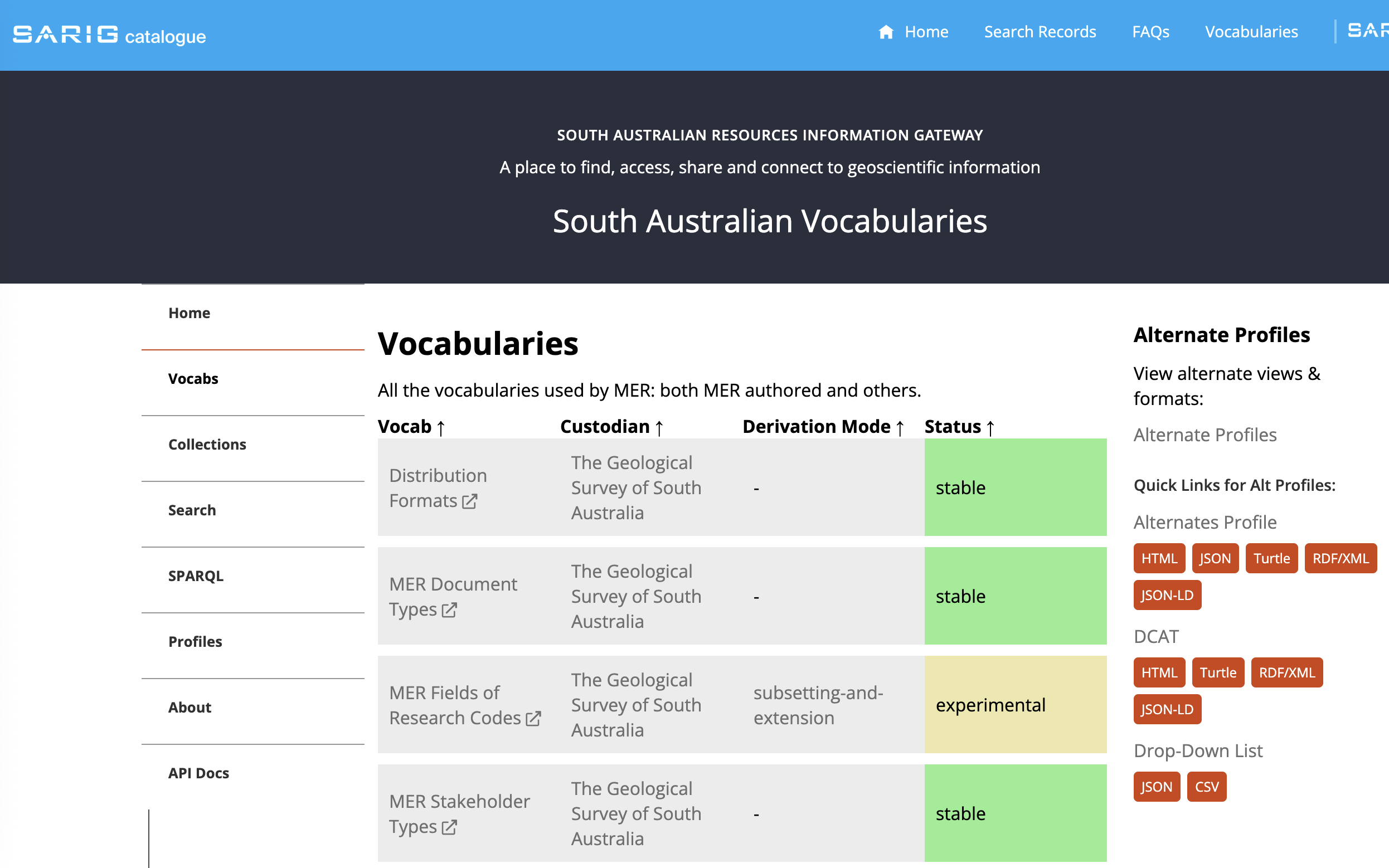
Task: Click the SARIG catalogue logo
Action: point(109,35)
